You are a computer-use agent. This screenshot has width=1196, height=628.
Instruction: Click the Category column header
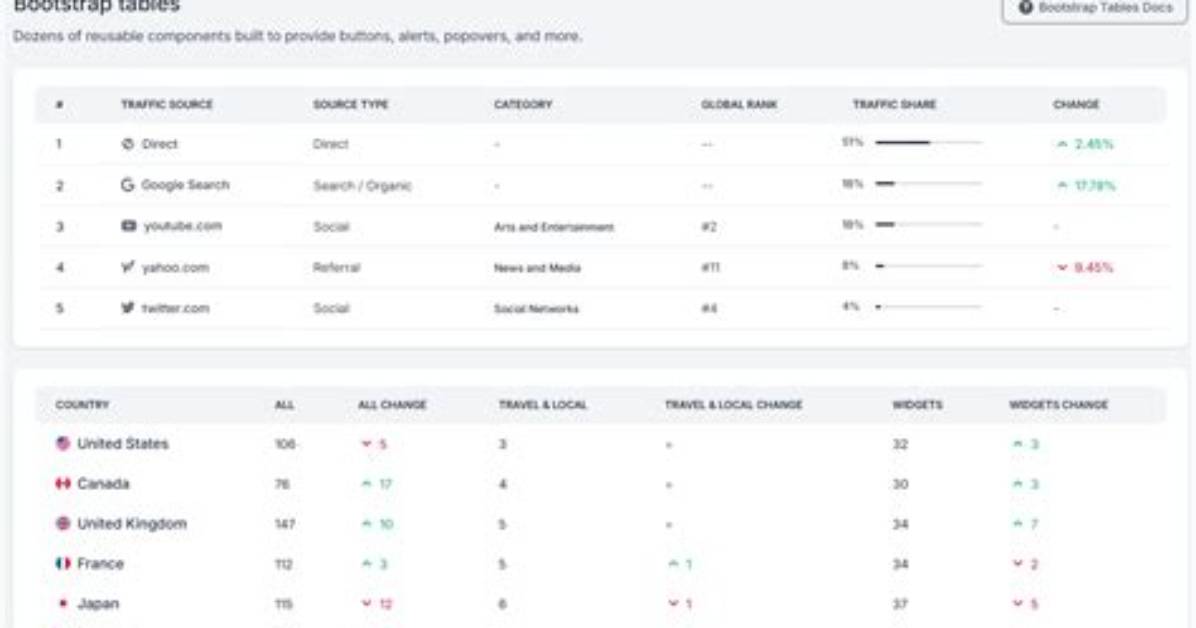click(x=522, y=105)
